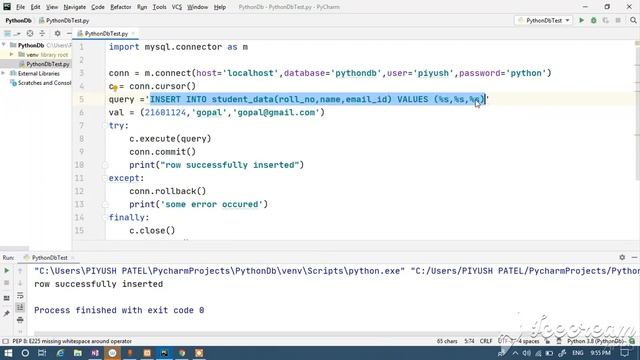This screenshot has width=640, height=360.
Task: Open Run panel settings gear
Action: 622,257
